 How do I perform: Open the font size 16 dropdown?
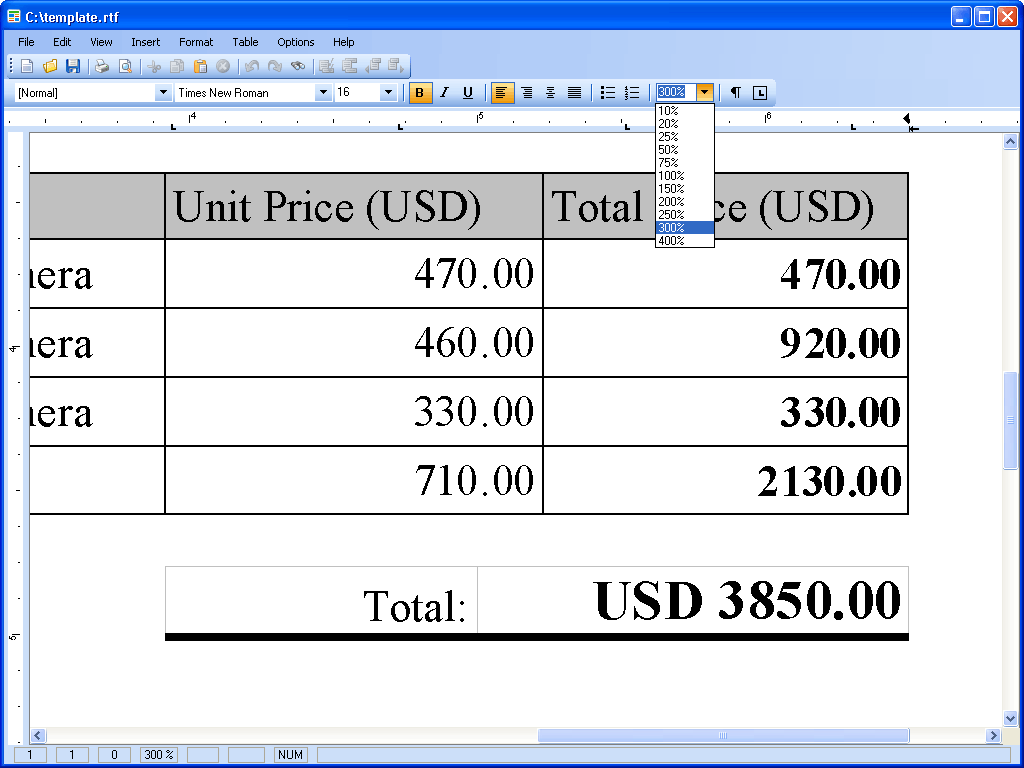(389, 93)
